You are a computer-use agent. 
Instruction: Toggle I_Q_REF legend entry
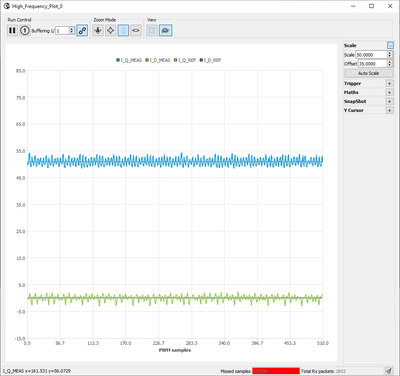tap(185, 60)
